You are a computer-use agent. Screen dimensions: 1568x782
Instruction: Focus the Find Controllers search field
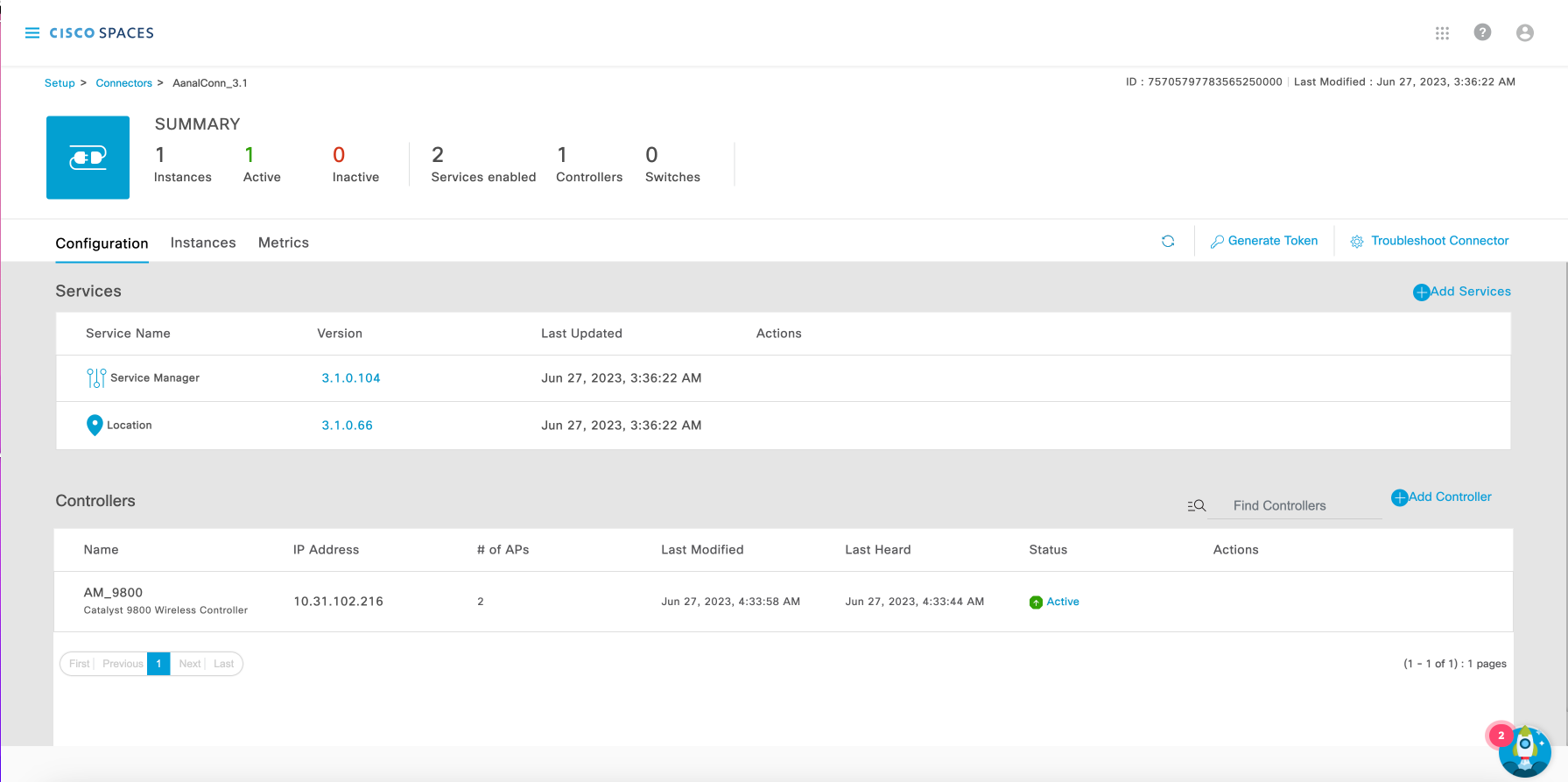[x=1294, y=506]
